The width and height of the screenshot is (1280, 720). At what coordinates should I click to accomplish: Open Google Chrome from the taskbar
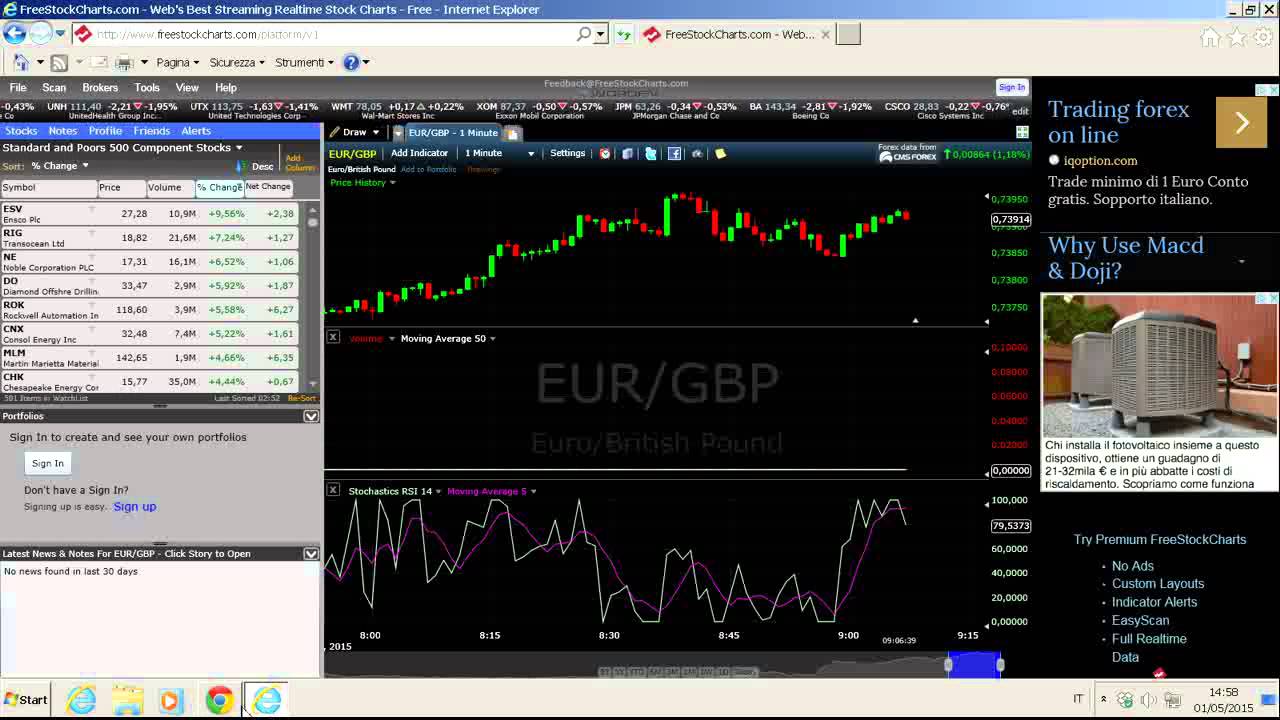(219, 700)
